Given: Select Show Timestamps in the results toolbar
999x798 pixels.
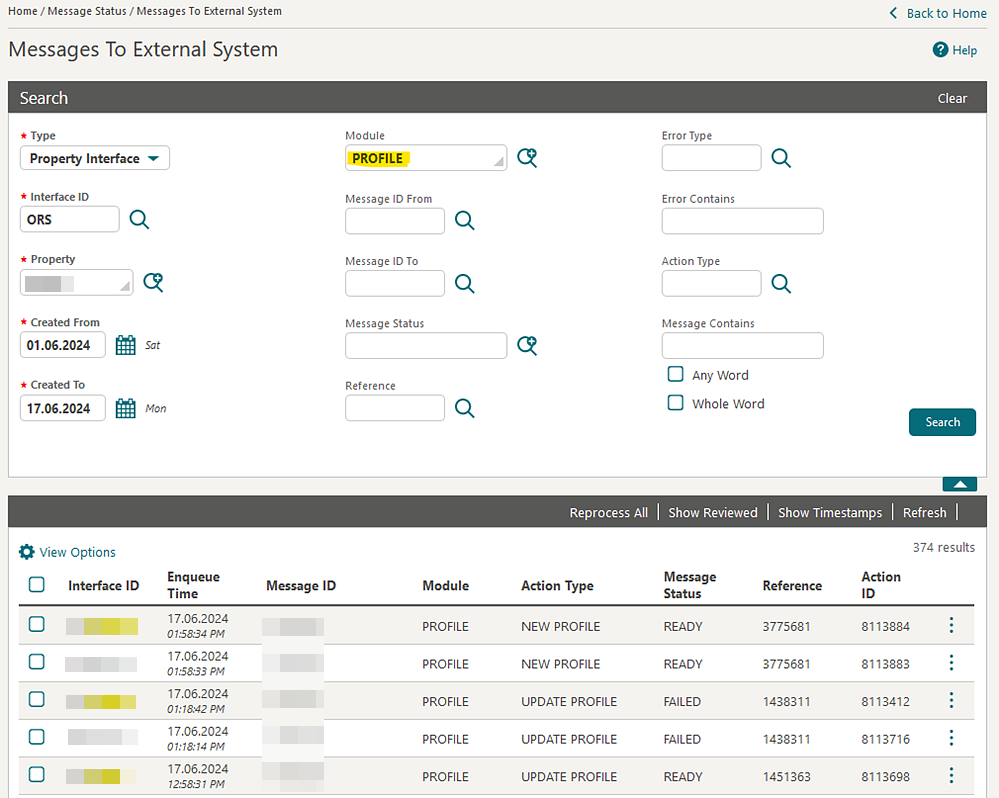Looking at the screenshot, I should [x=829, y=512].
